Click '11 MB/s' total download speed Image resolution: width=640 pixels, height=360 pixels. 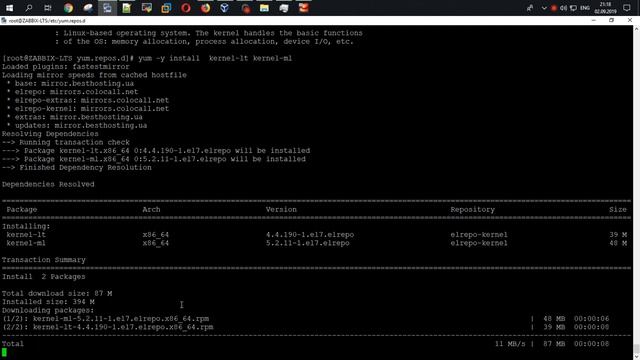click(x=510, y=344)
